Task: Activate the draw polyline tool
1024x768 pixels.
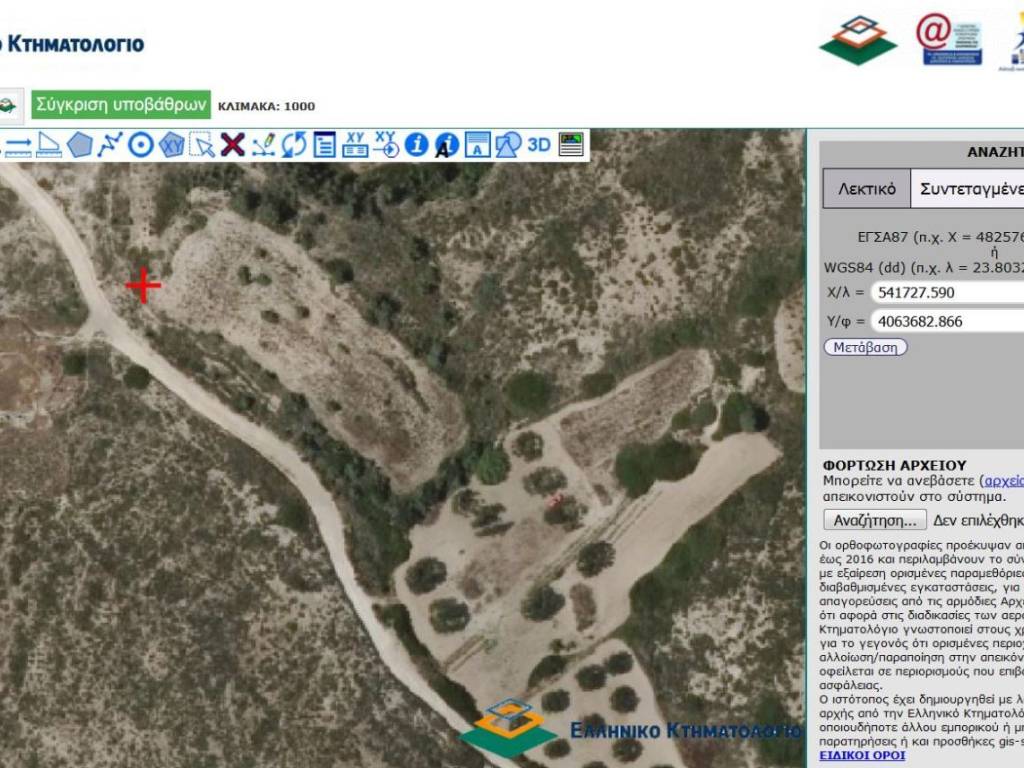Action: [x=110, y=146]
